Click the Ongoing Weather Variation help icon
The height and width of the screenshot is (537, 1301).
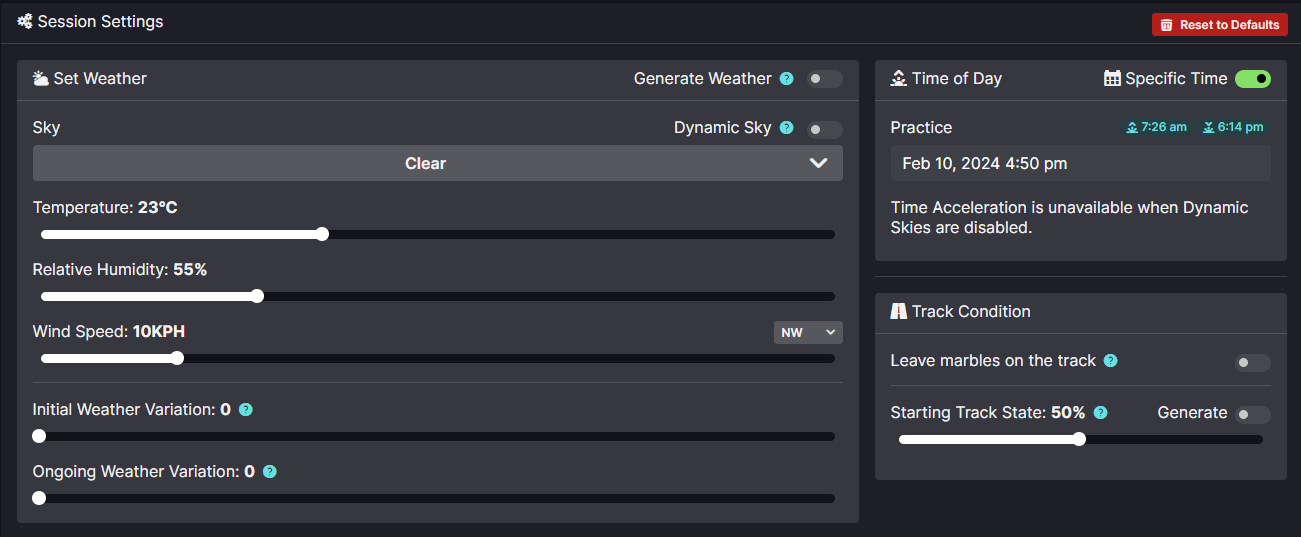270,472
